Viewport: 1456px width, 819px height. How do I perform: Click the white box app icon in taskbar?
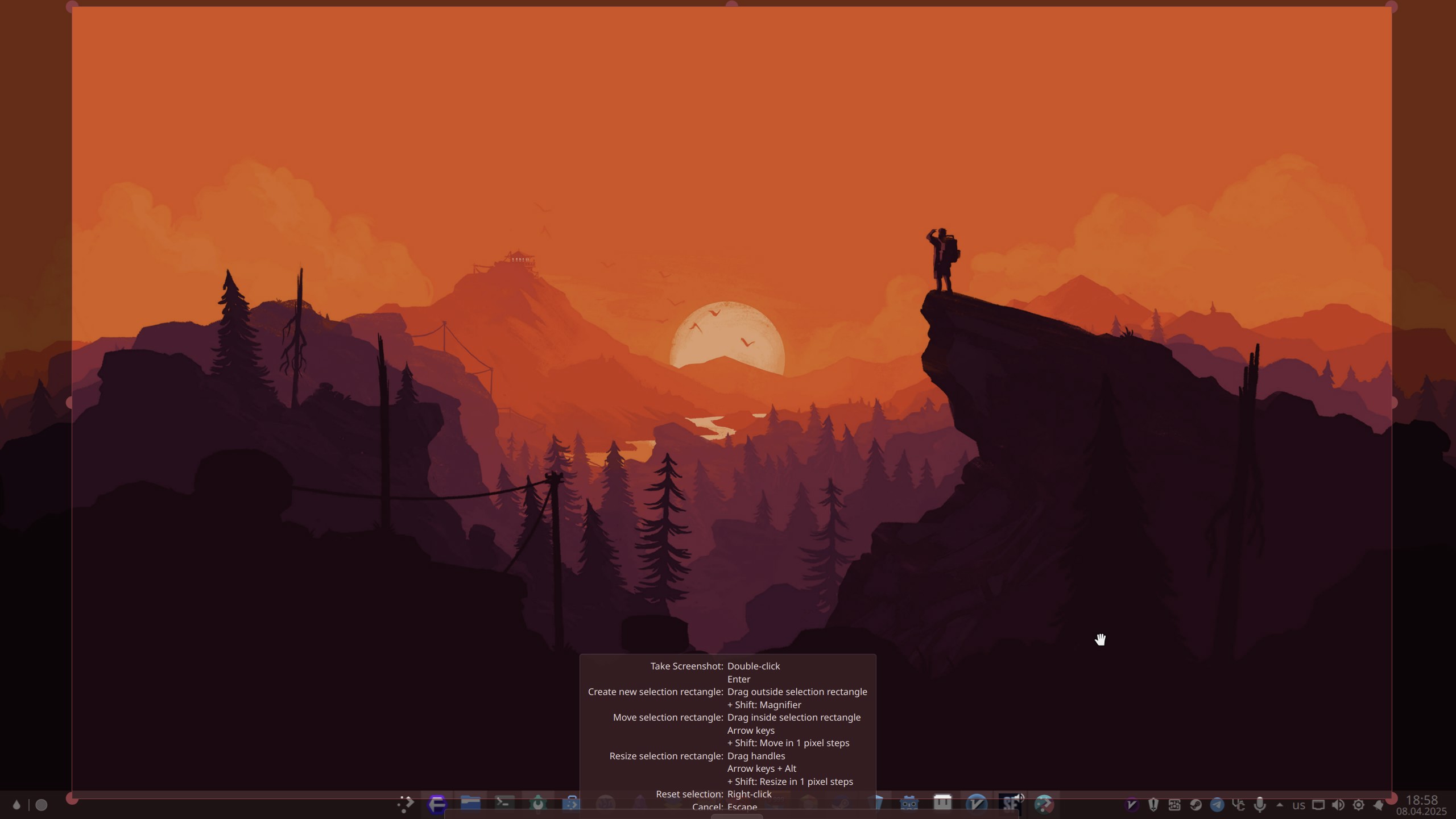942,803
